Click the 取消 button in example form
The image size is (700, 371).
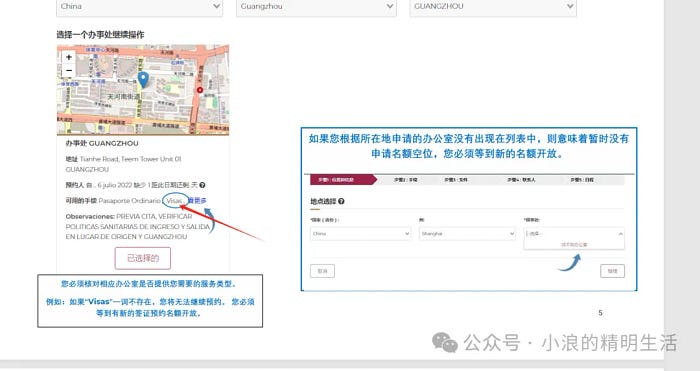tap(322, 271)
